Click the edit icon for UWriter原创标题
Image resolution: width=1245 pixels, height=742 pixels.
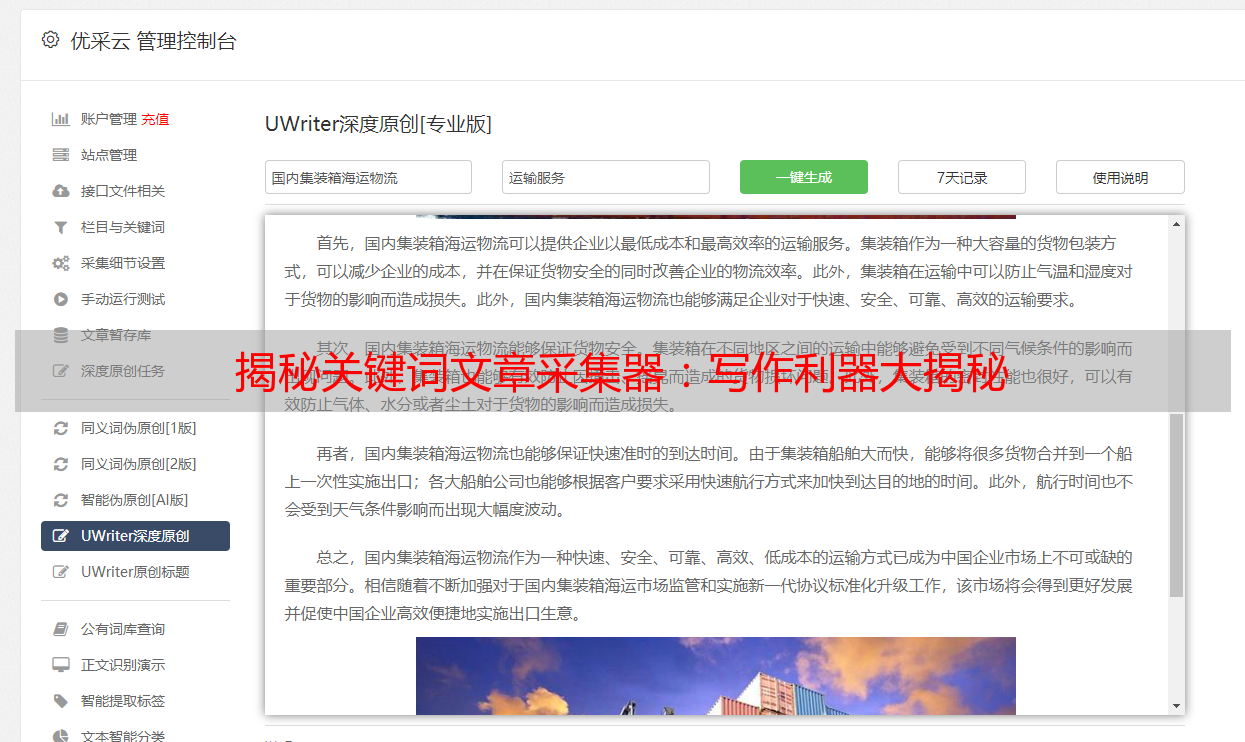[61, 572]
